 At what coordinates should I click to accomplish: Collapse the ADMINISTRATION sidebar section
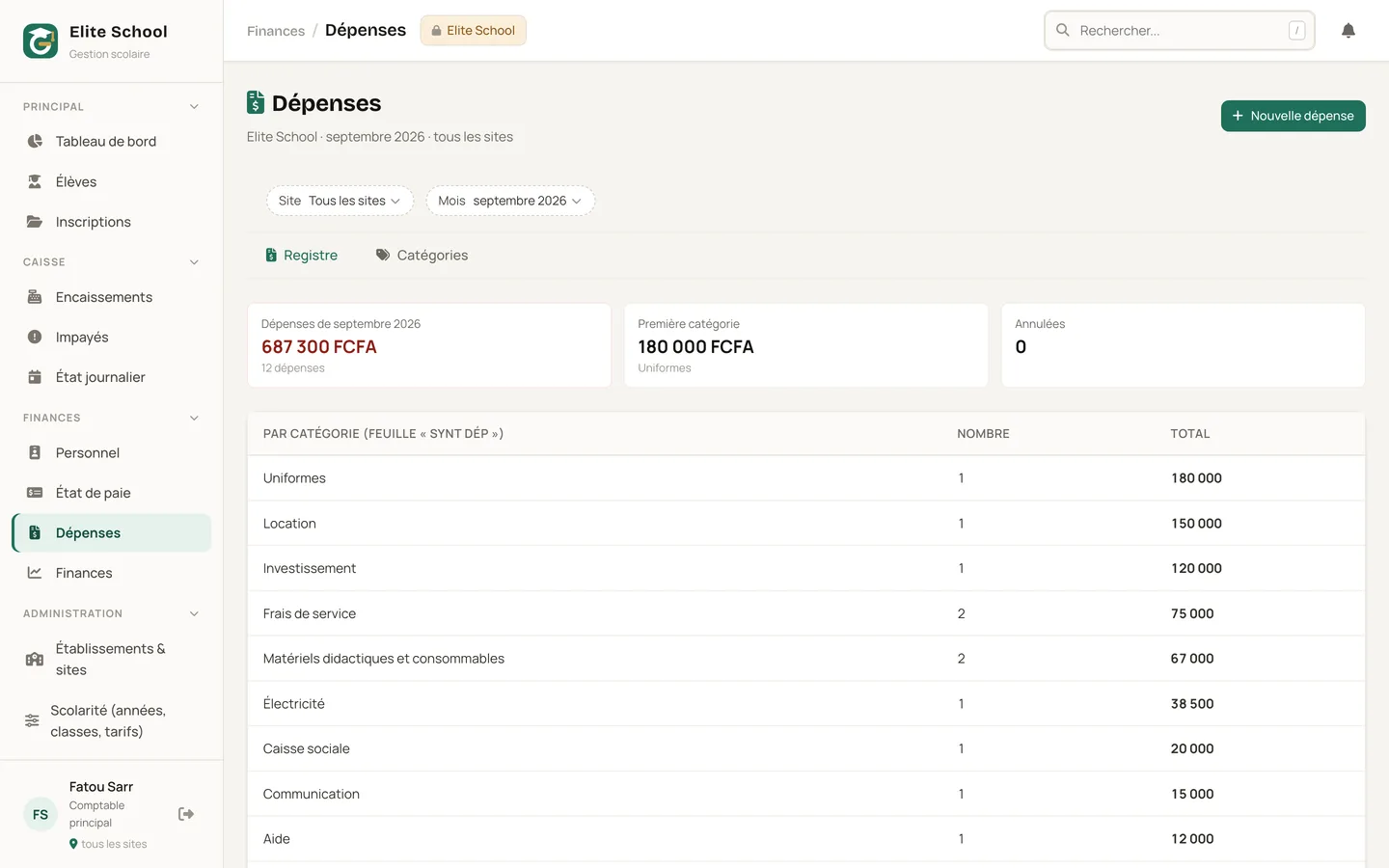coord(194,614)
